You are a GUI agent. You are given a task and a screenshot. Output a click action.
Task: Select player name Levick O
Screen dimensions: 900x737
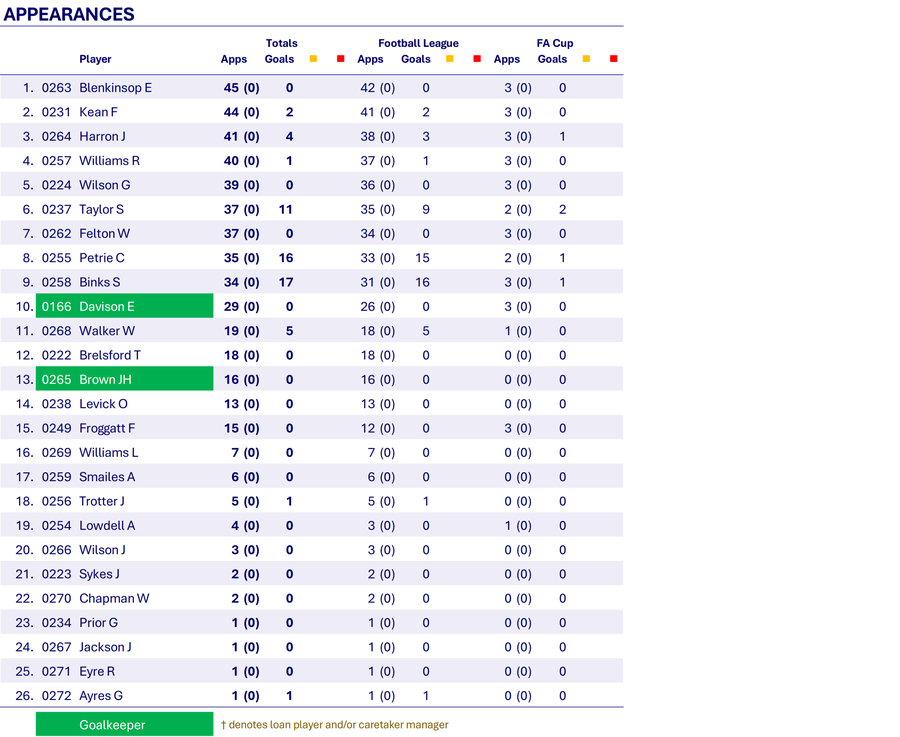point(103,404)
